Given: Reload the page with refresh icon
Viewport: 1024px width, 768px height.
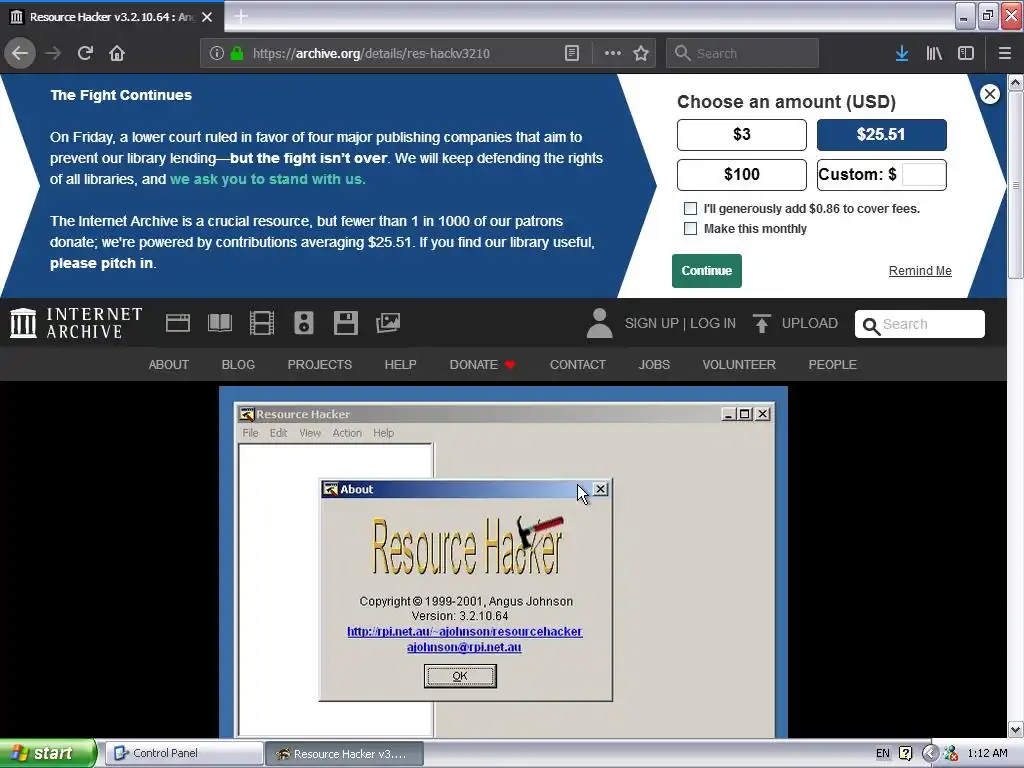Looking at the screenshot, I should tap(85, 53).
